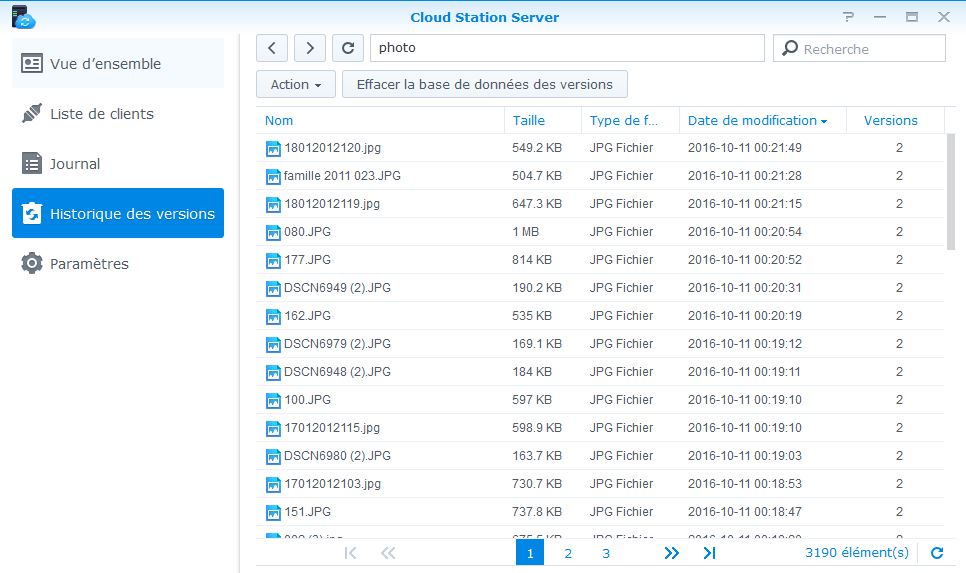This screenshot has height=573, width=966.
Task: Go to the next page arrow
Action: pos(671,553)
